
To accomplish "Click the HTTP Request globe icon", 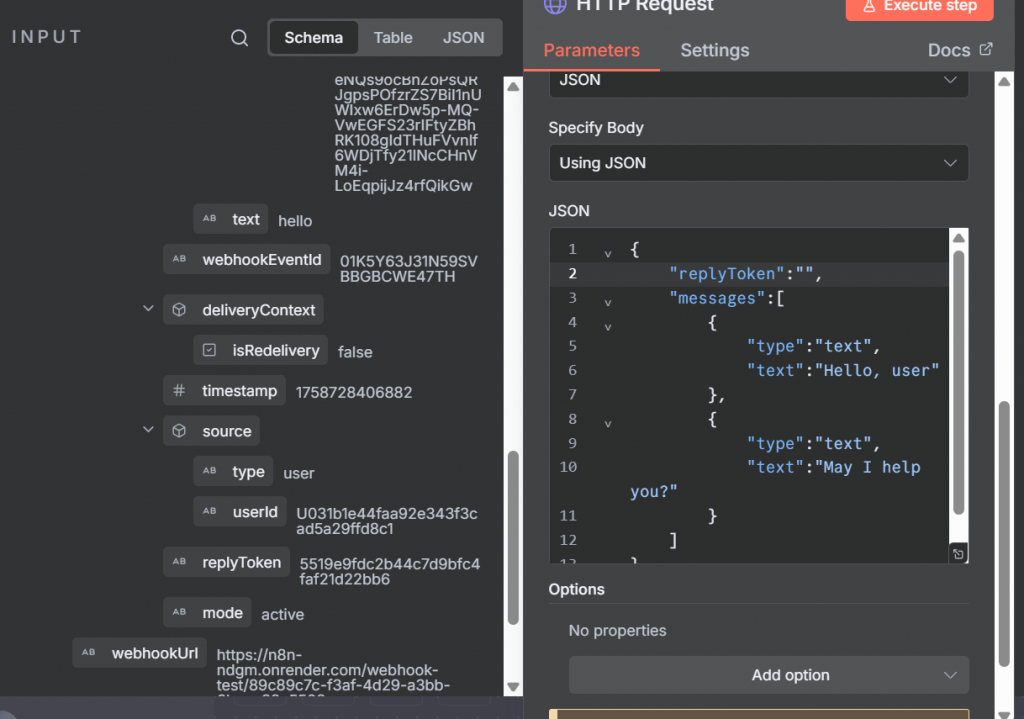I will pos(555,6).
